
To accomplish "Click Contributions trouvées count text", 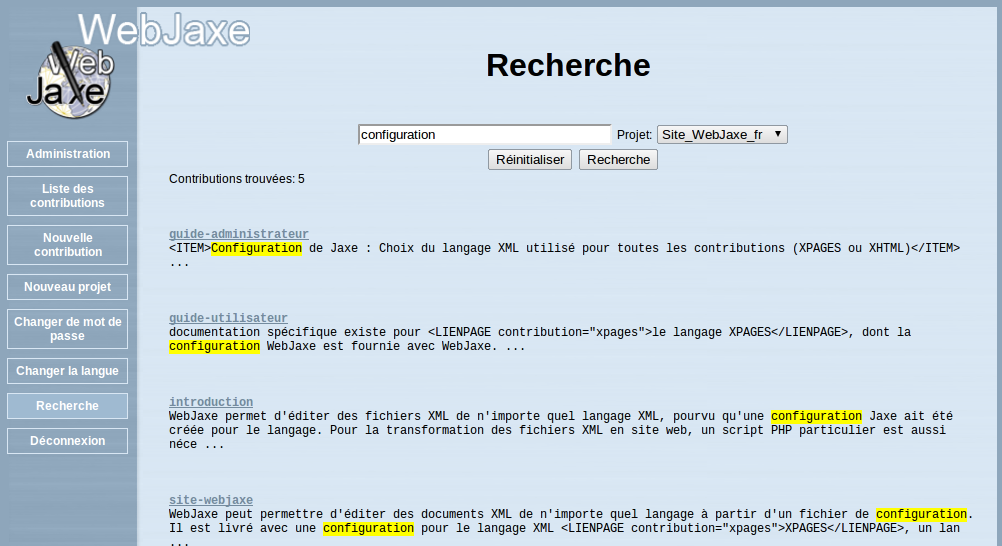I will 237,179.
